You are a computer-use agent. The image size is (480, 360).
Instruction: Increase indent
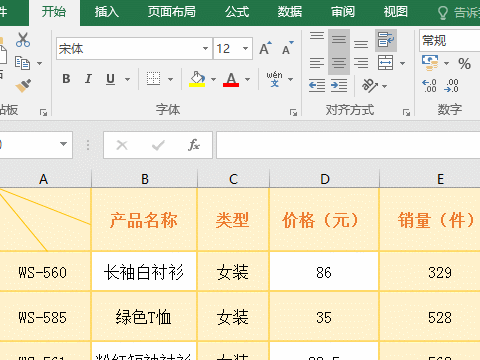point(339,86)
